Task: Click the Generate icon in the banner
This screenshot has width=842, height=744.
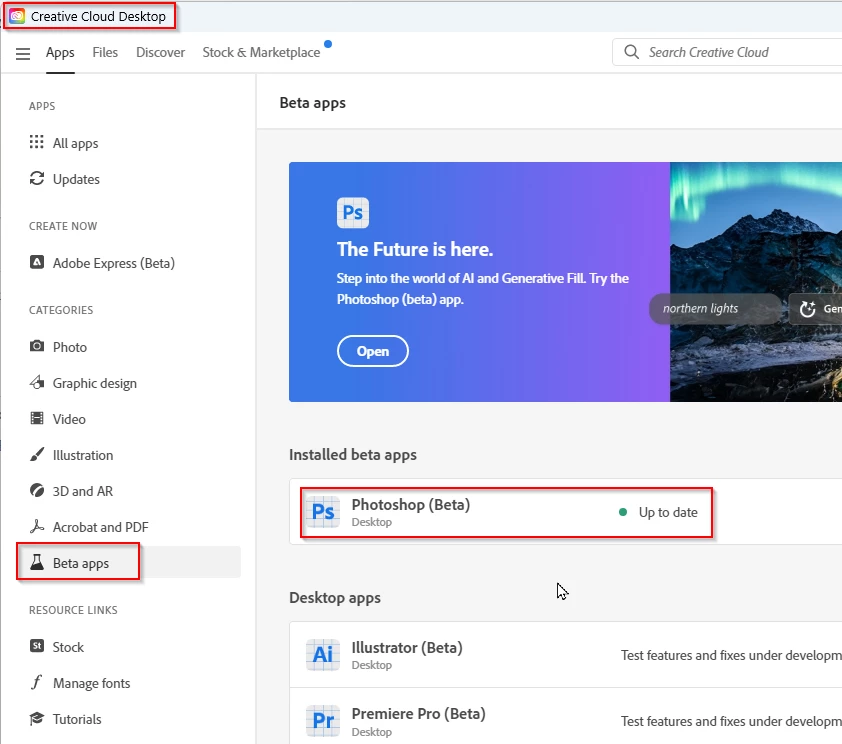Action: (808, 309)
